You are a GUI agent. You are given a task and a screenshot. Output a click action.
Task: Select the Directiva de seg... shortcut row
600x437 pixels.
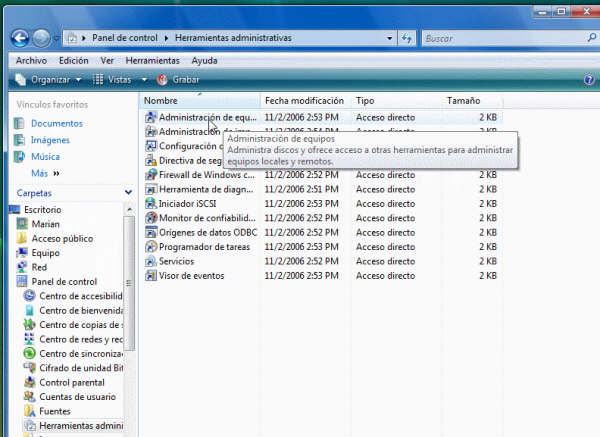184,160
